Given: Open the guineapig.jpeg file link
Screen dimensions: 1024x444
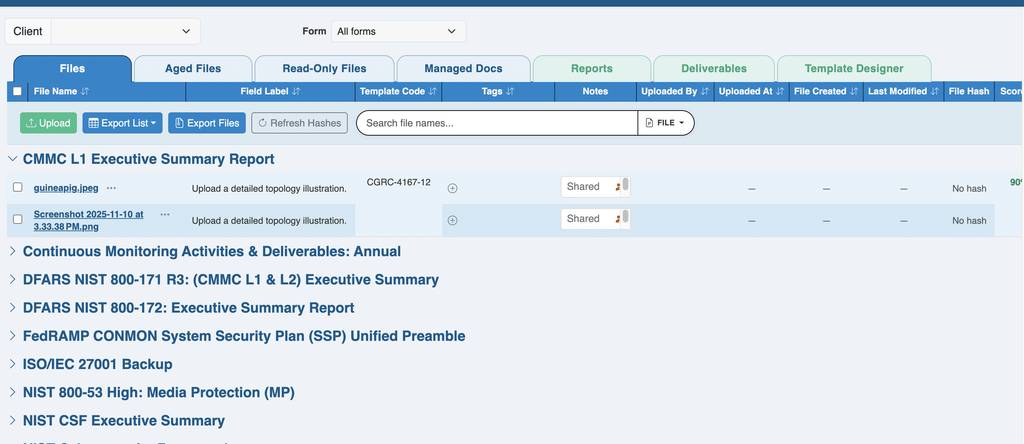Looking at the screenshot, I should [66, 188].
